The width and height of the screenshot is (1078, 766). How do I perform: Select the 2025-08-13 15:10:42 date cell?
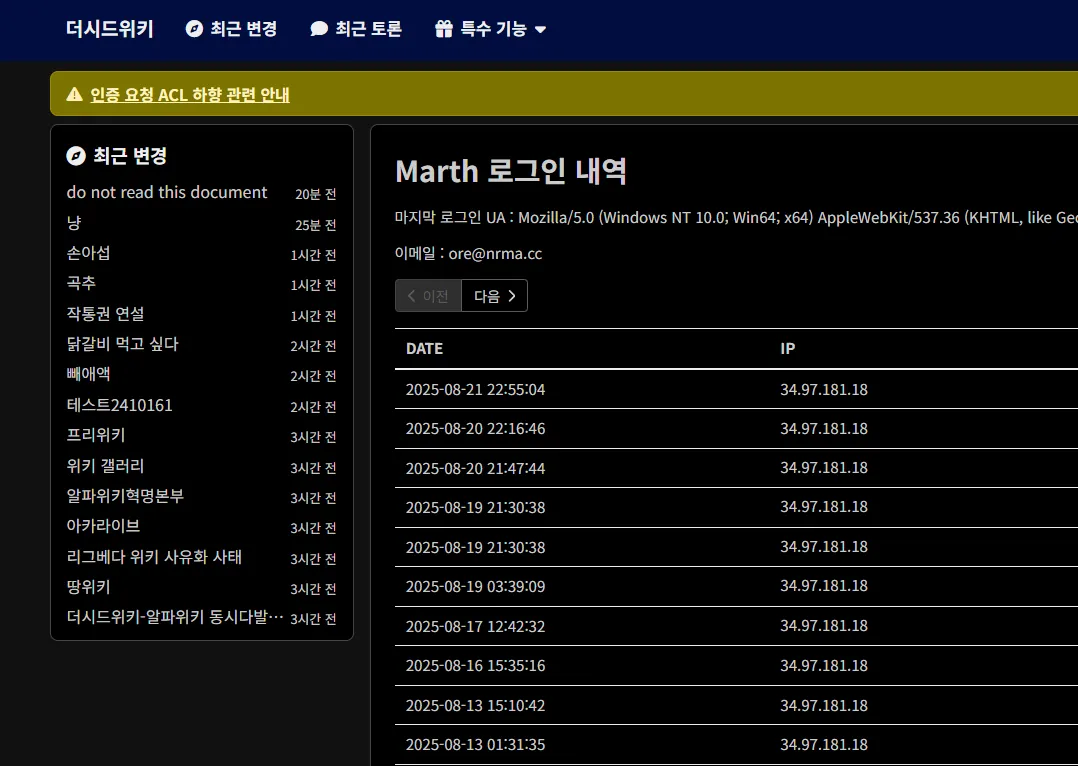[475, 705]
